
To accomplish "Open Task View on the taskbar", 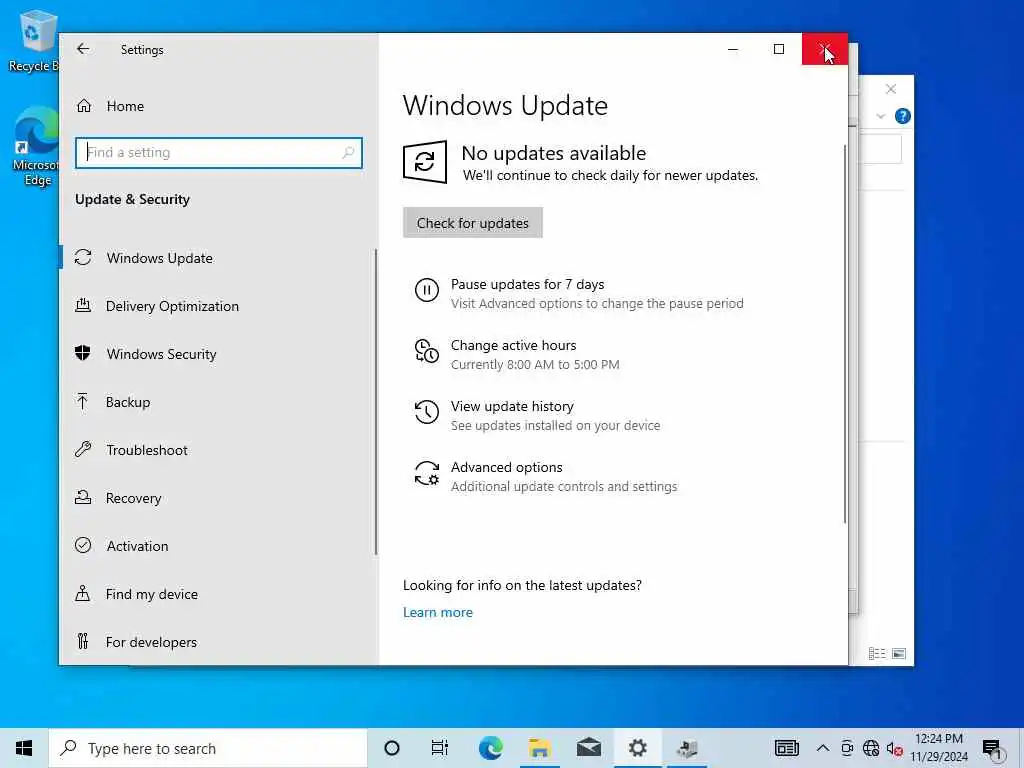I will pyautogui.click(x=440, y=748).
